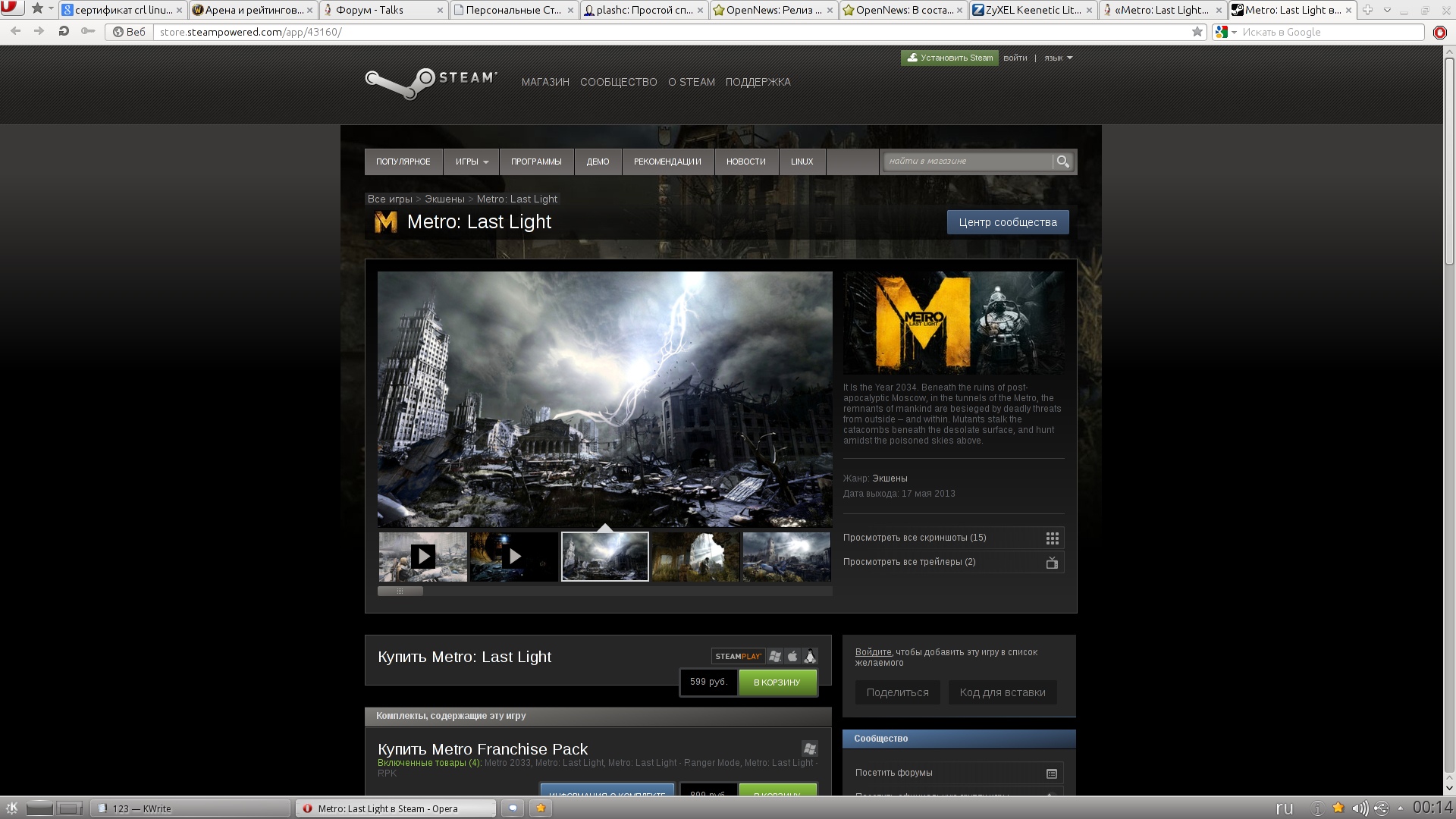This screenshot has height=819, width=1456.
Task: Open the KDE application launcher
Action: coord(11,808)
